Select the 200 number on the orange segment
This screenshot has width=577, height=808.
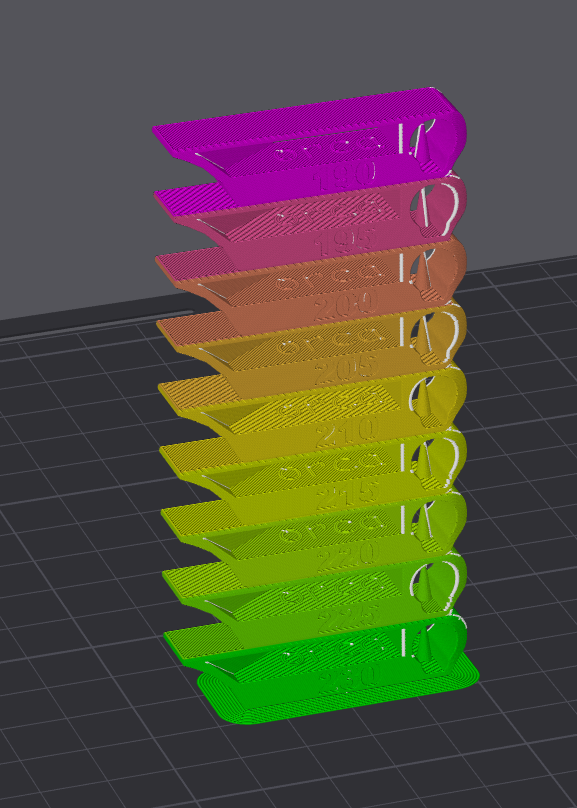[x=345, y=304]
